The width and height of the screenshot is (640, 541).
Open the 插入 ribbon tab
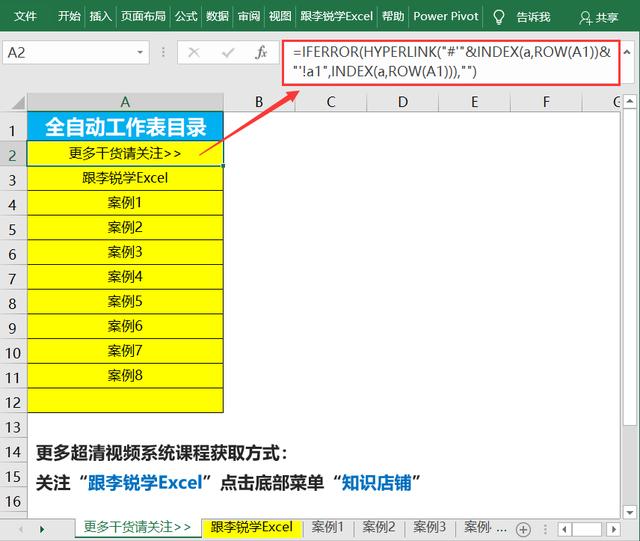click(100, 17)
